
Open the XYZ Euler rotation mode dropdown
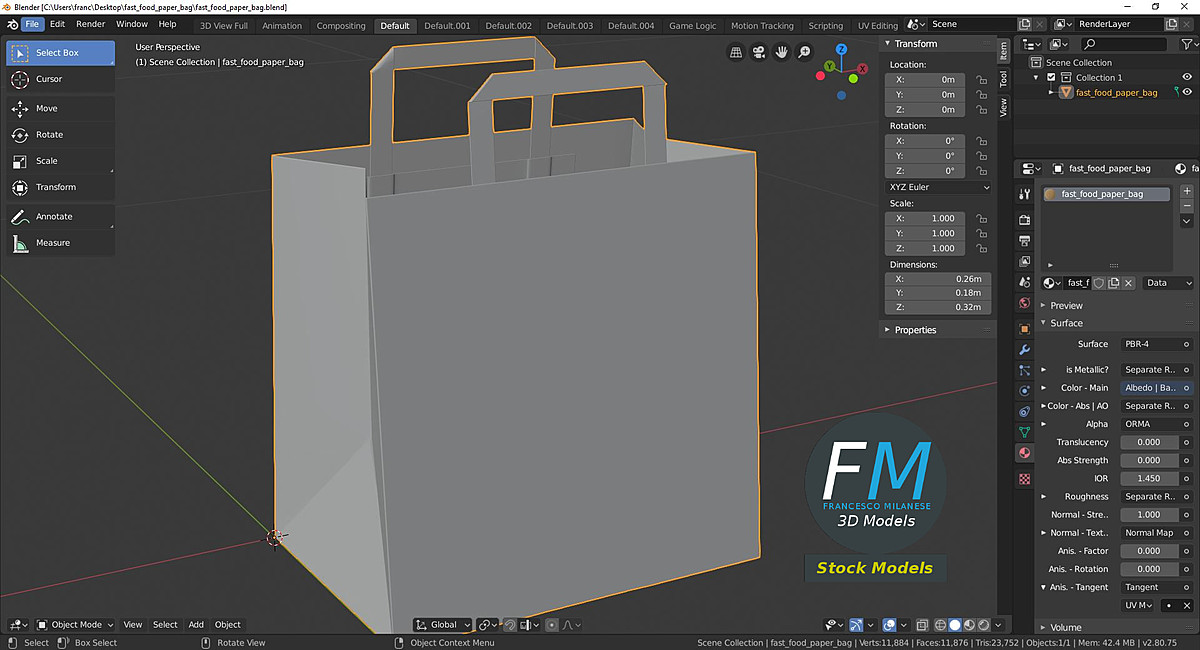coord(938,187)
